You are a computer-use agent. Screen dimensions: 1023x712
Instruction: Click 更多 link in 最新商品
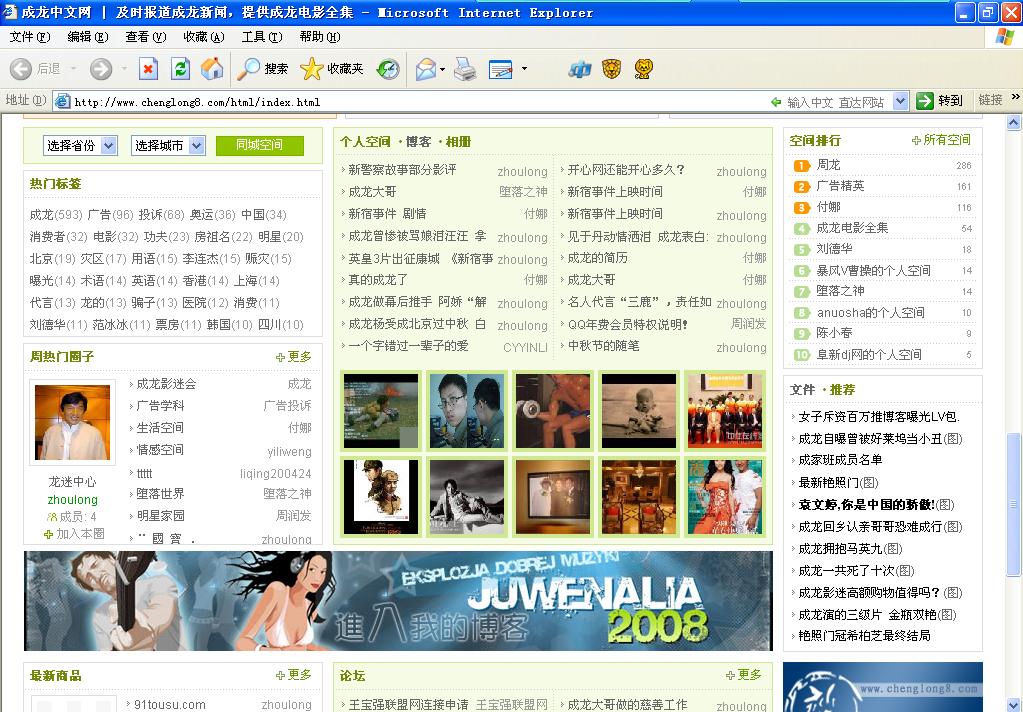click(299, 675)
